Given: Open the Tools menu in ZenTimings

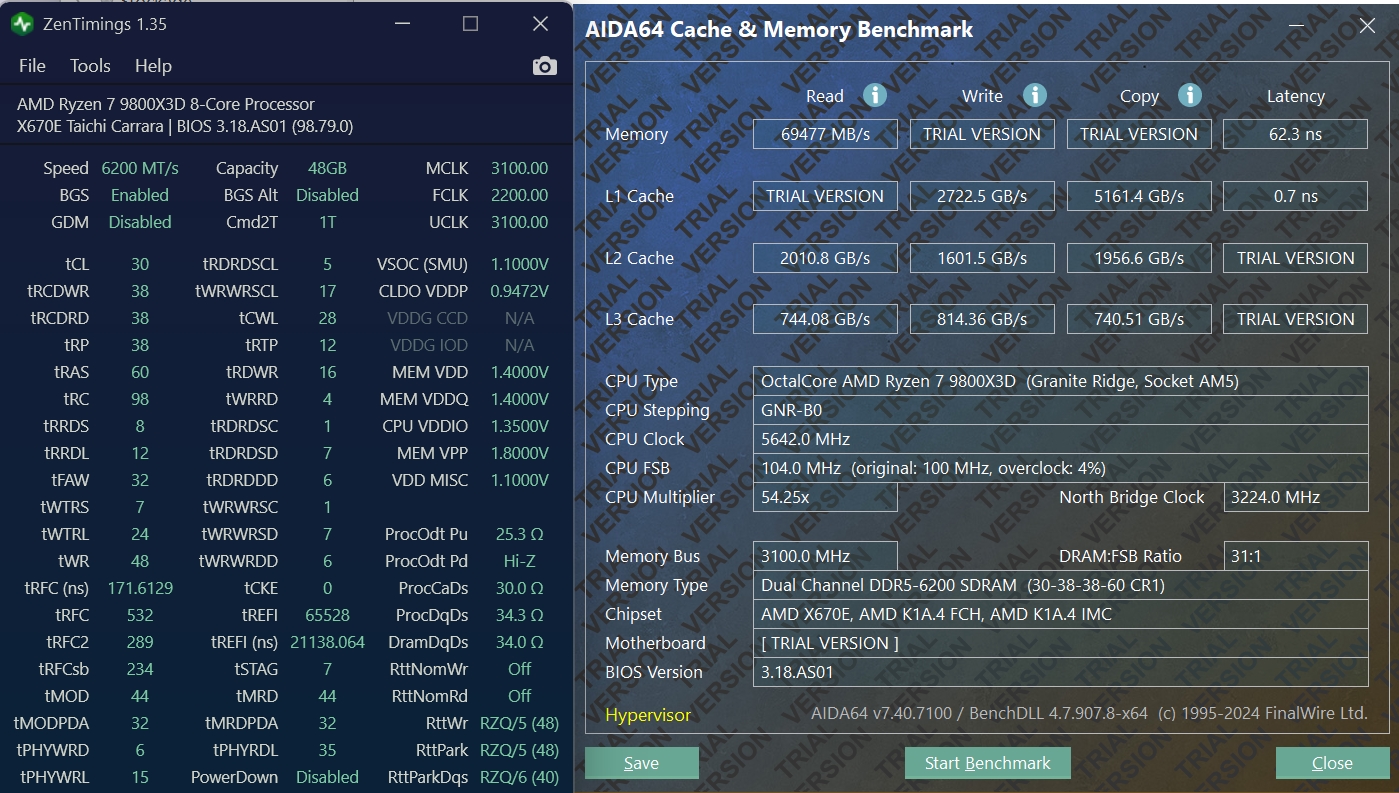Looking at the screenshot, I should (90, 66).
